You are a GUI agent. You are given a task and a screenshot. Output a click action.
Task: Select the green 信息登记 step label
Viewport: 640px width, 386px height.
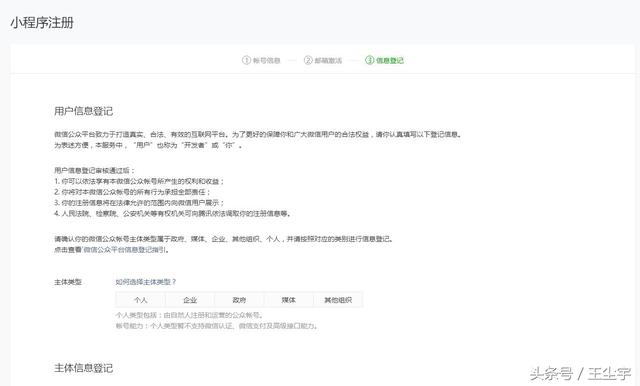click(x=390, y=61)
